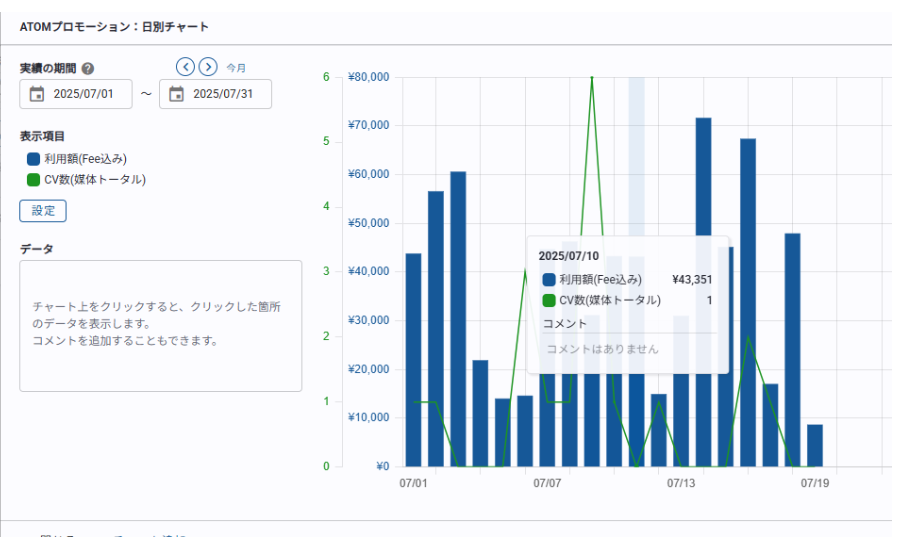This screenshot has width=906, height=537.
Task: Go to previous period with left arrow
Action: (x=185, y=67)
